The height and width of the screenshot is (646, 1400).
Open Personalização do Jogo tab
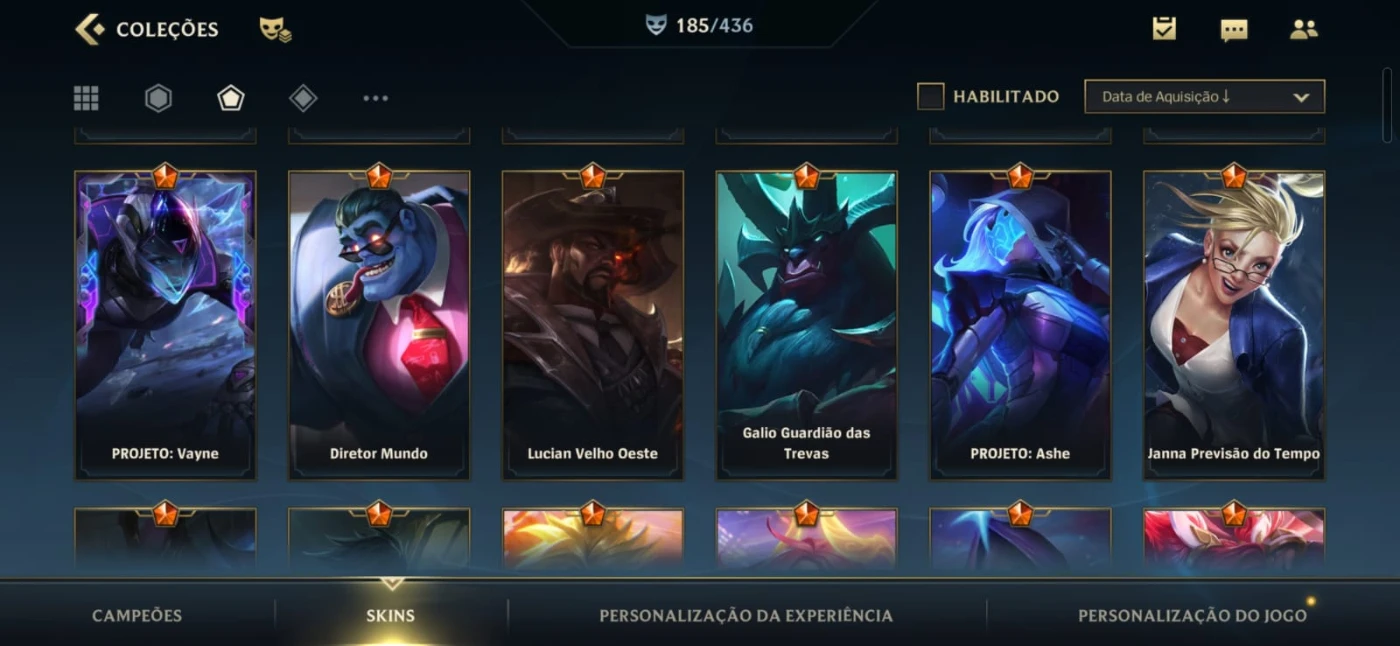(x=1192, y=615)
